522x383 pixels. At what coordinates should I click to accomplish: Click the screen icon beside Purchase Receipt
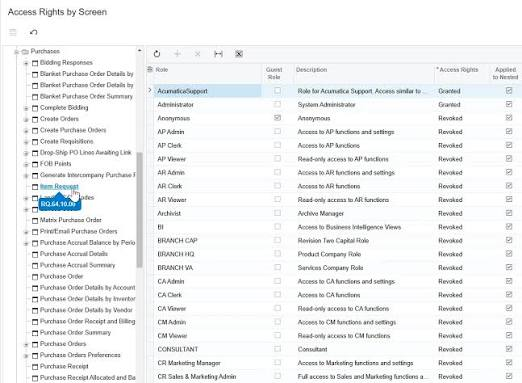coord(35,367)
